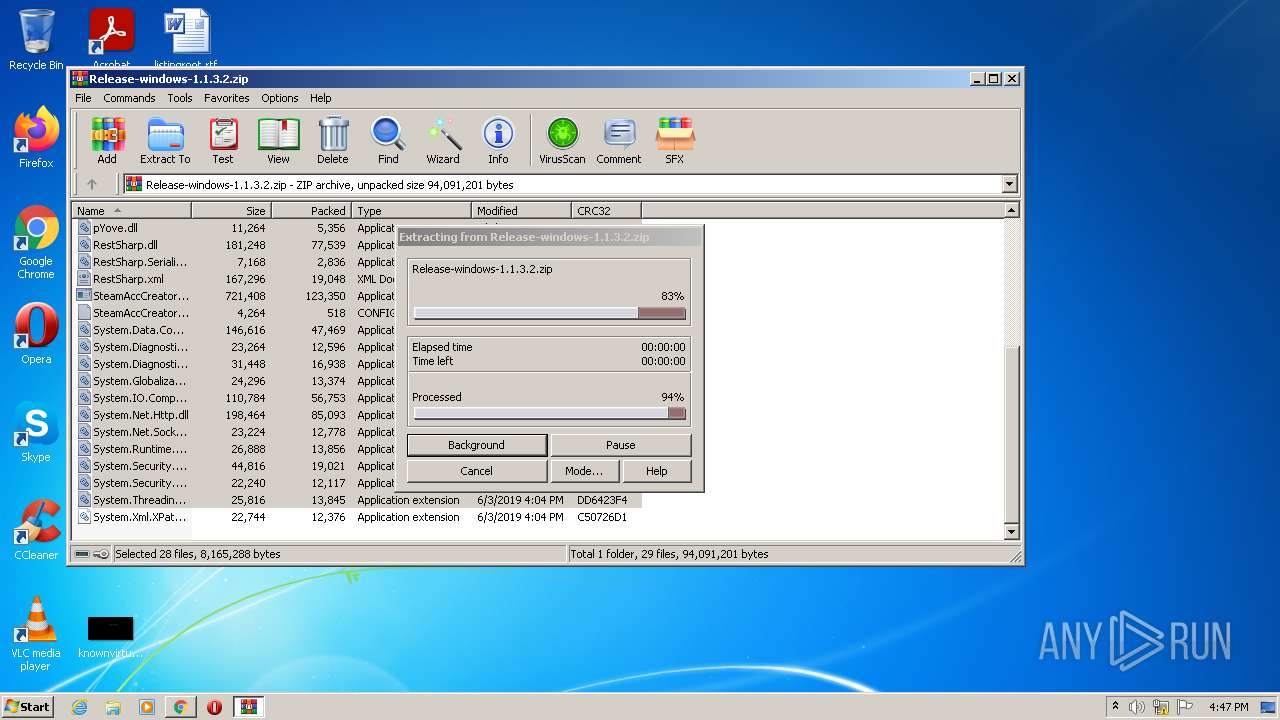Screen dimensions: 1280x720
Task: Select System.Xml.XPath file row
Action: pyautogui.click(x=139, y=517)
